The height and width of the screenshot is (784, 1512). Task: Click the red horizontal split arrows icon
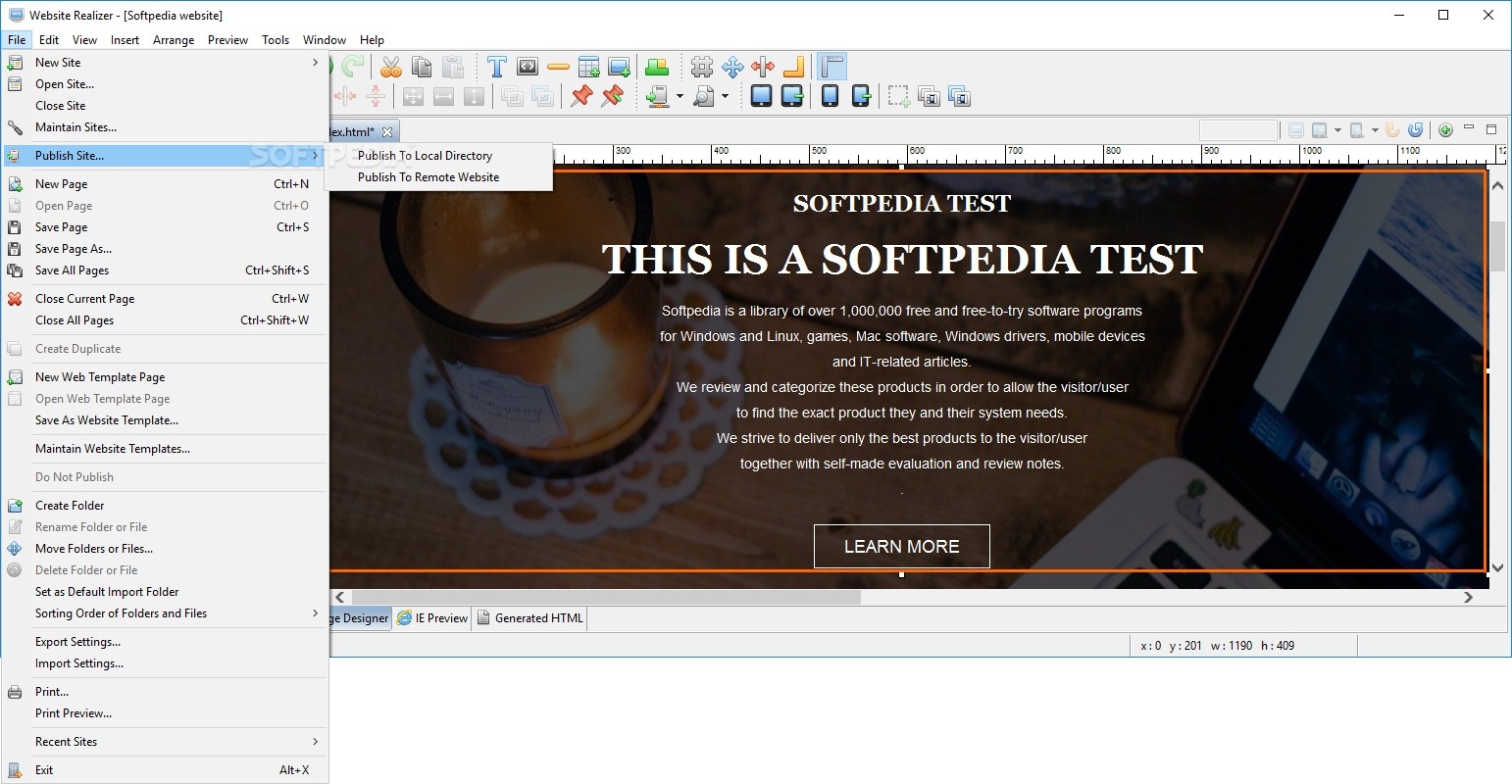click(x=763, y=67)
